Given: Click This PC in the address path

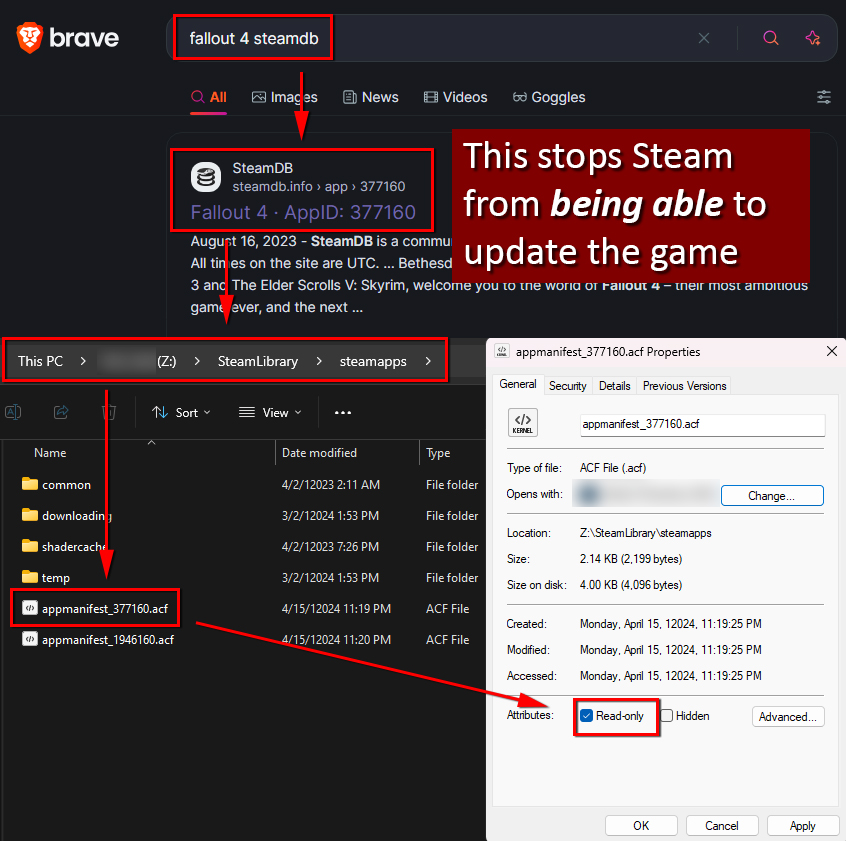Looking at the screenshot, I should (x=40, y=361).
